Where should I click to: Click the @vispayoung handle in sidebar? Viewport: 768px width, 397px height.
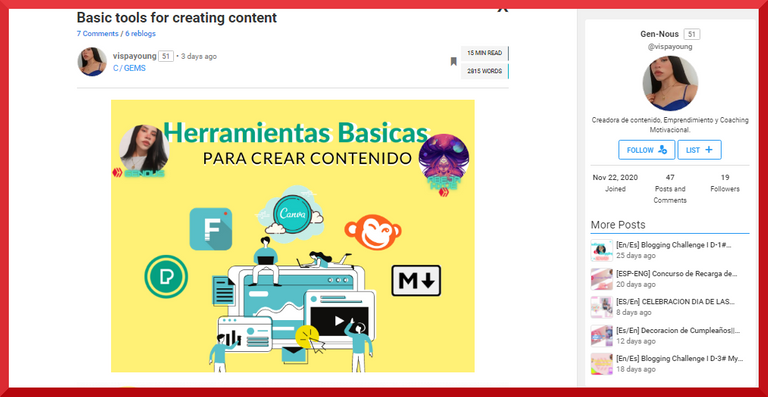670,47
